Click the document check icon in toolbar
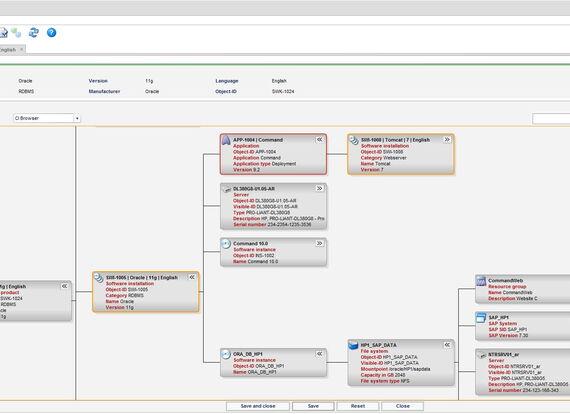This screenshot has width=570, height=414. [3, 33]
